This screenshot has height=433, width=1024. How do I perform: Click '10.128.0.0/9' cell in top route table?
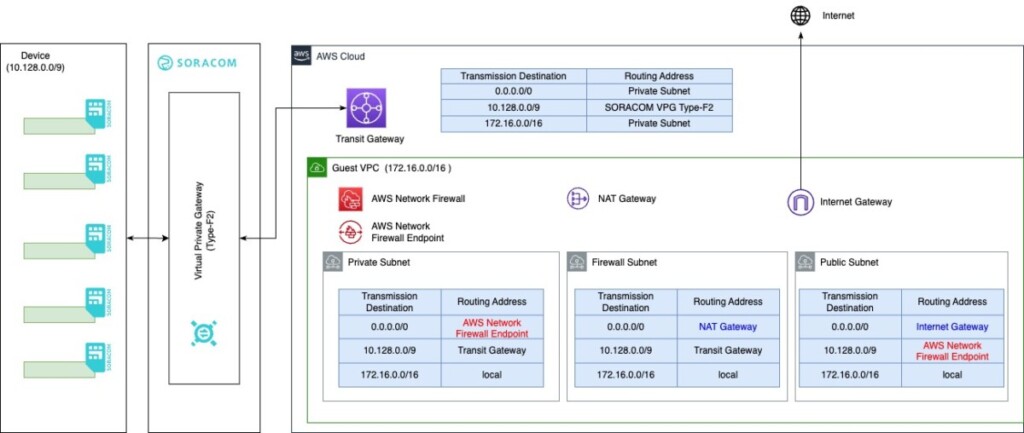tap(513, 107)
